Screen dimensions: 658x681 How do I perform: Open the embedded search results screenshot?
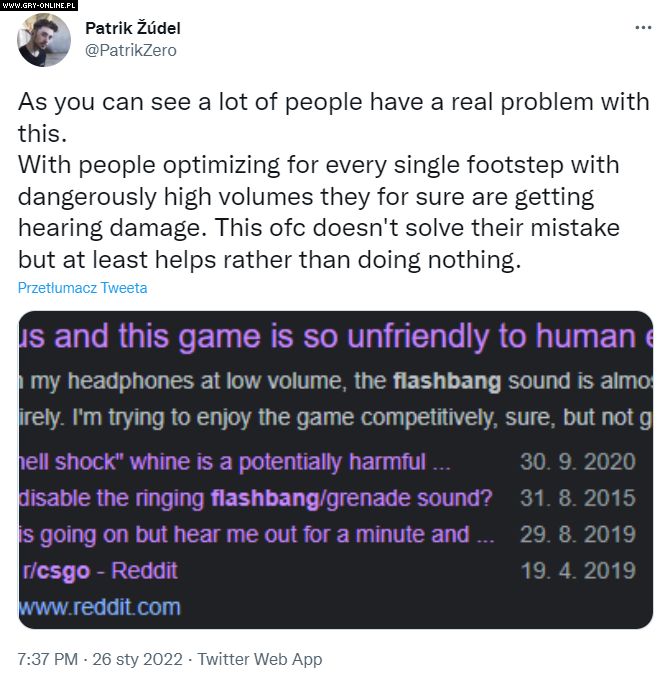335,470
